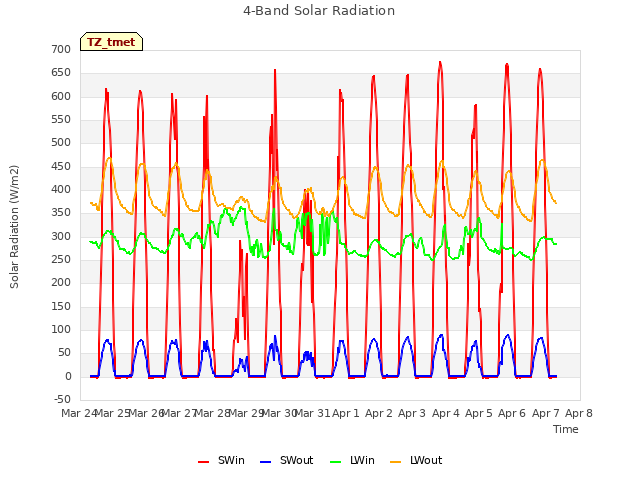Click the Mar 24 x-axis tick label

click(79, 413)
